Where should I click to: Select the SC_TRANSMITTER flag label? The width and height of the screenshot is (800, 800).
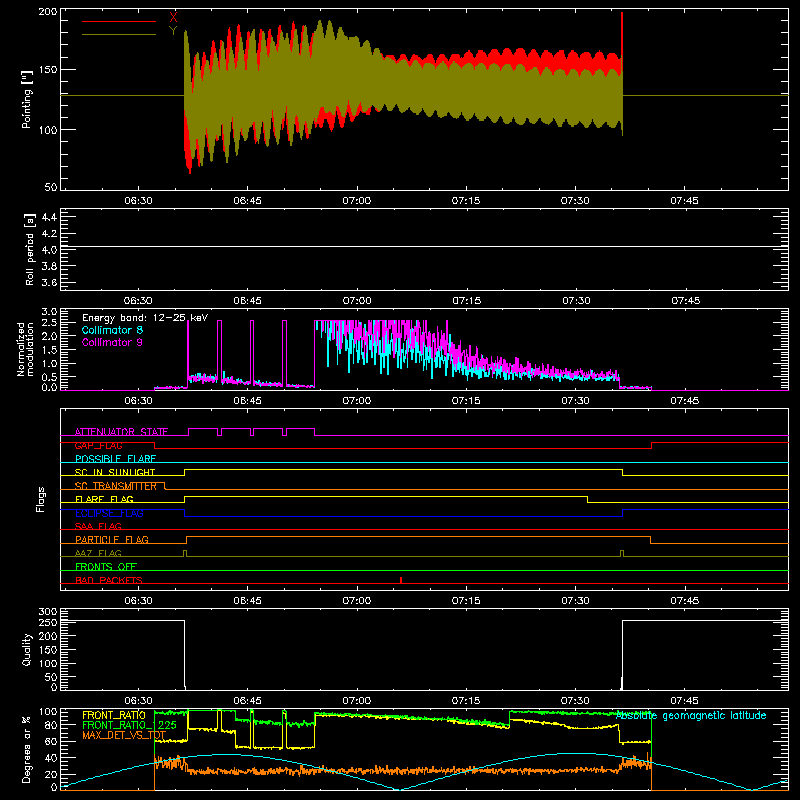[x=115, y=486]
